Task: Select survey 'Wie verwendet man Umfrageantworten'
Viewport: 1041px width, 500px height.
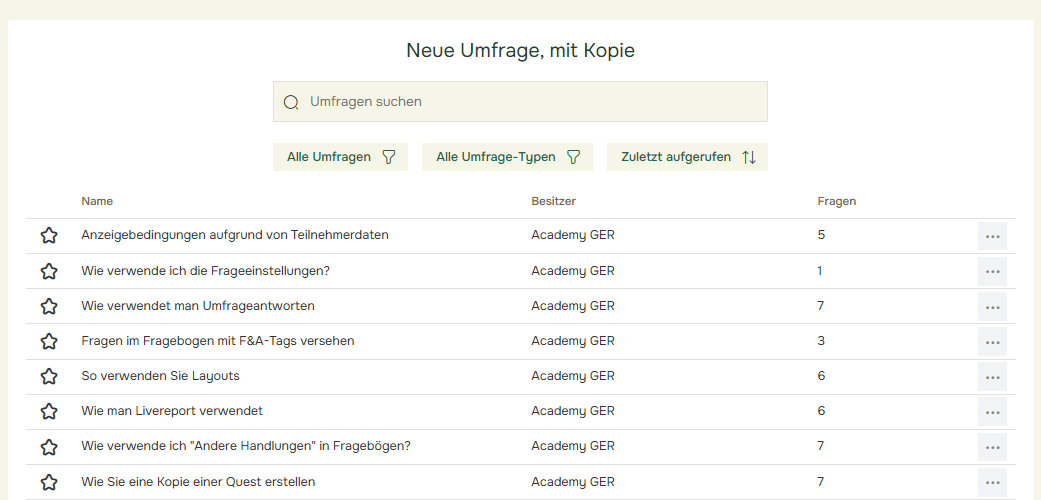Action: (198, 305)
